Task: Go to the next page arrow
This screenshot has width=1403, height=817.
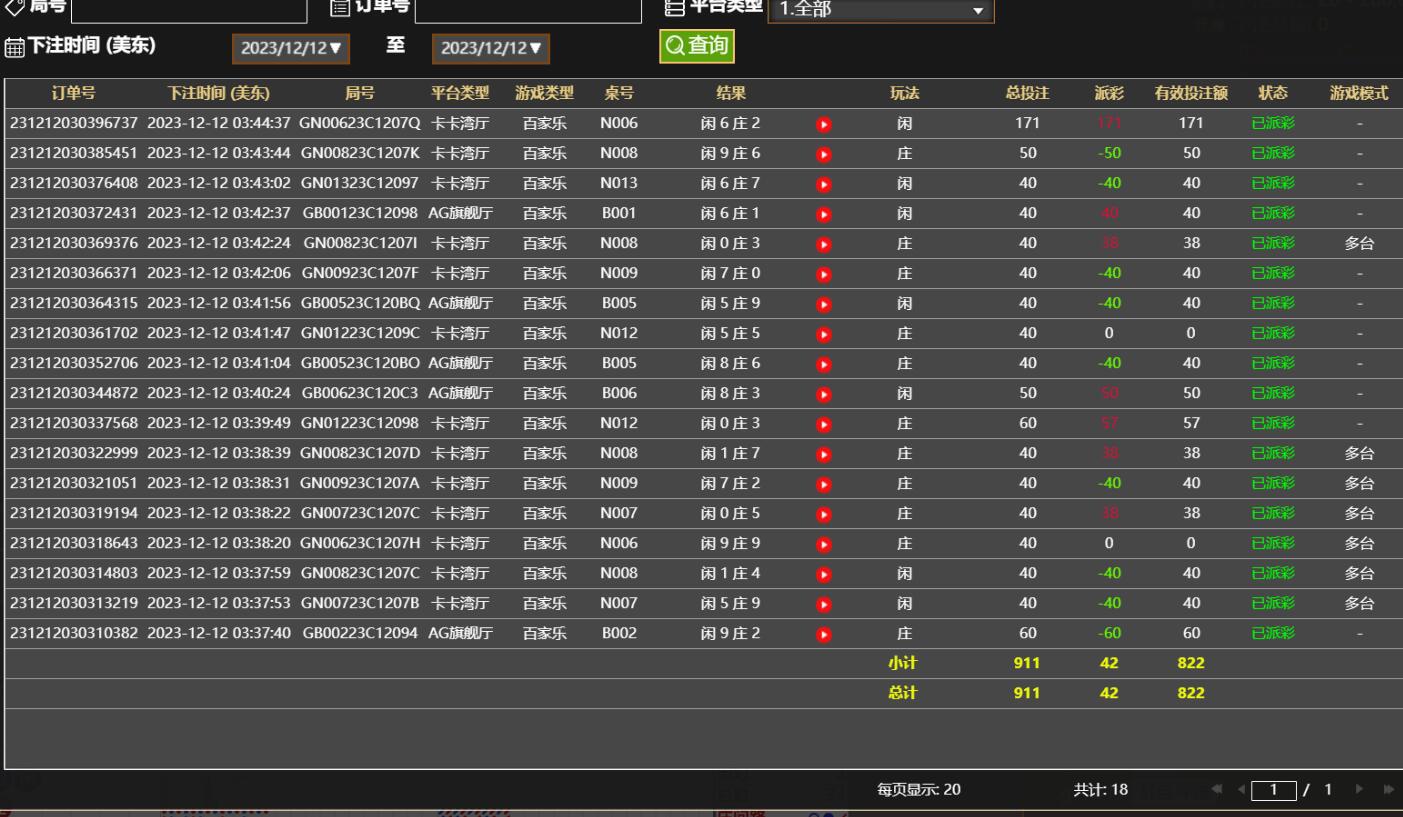Action: pyautogui.click(x=1359, y=790)
